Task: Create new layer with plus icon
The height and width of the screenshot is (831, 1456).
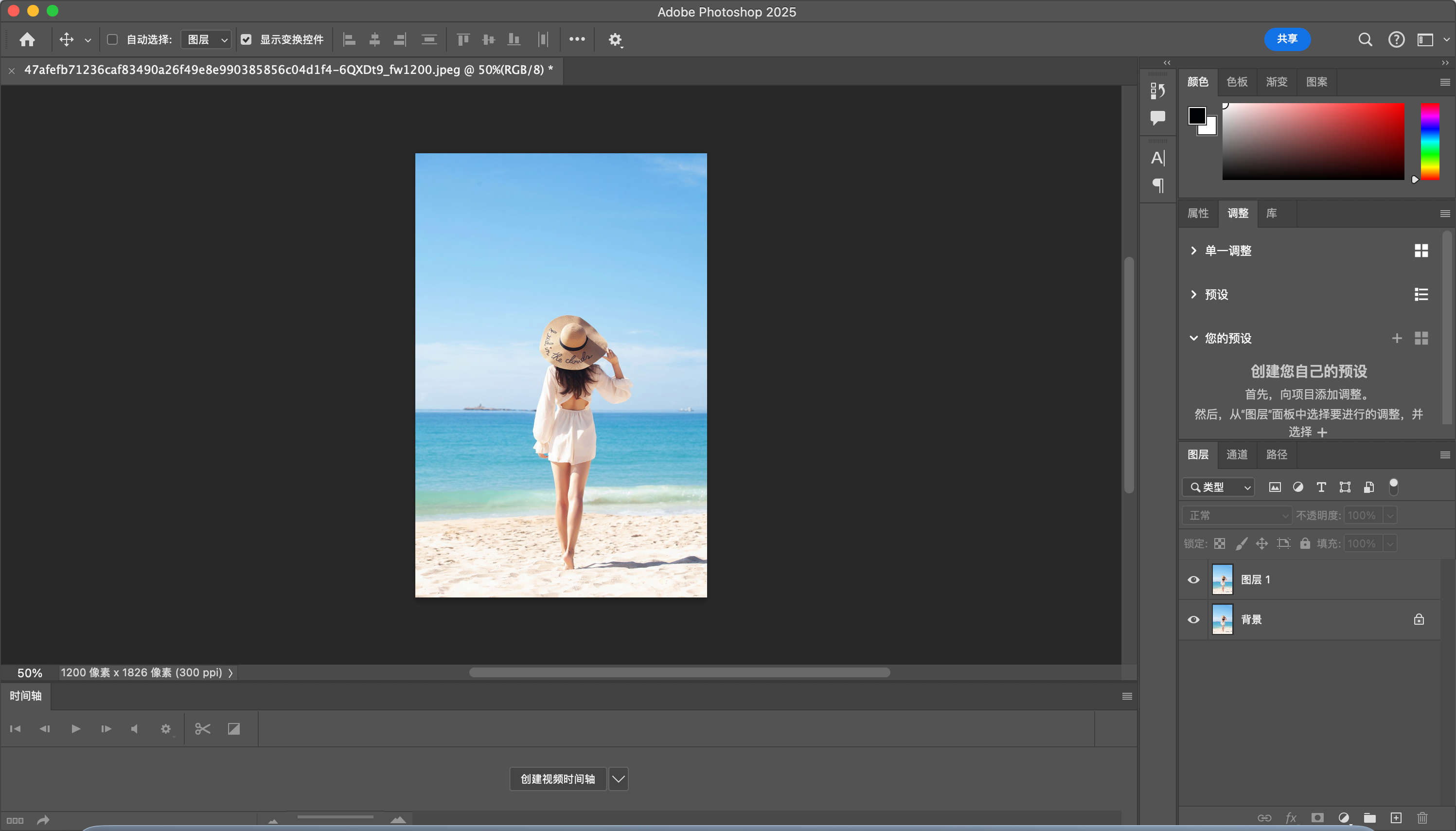Action: (1396, 817)
